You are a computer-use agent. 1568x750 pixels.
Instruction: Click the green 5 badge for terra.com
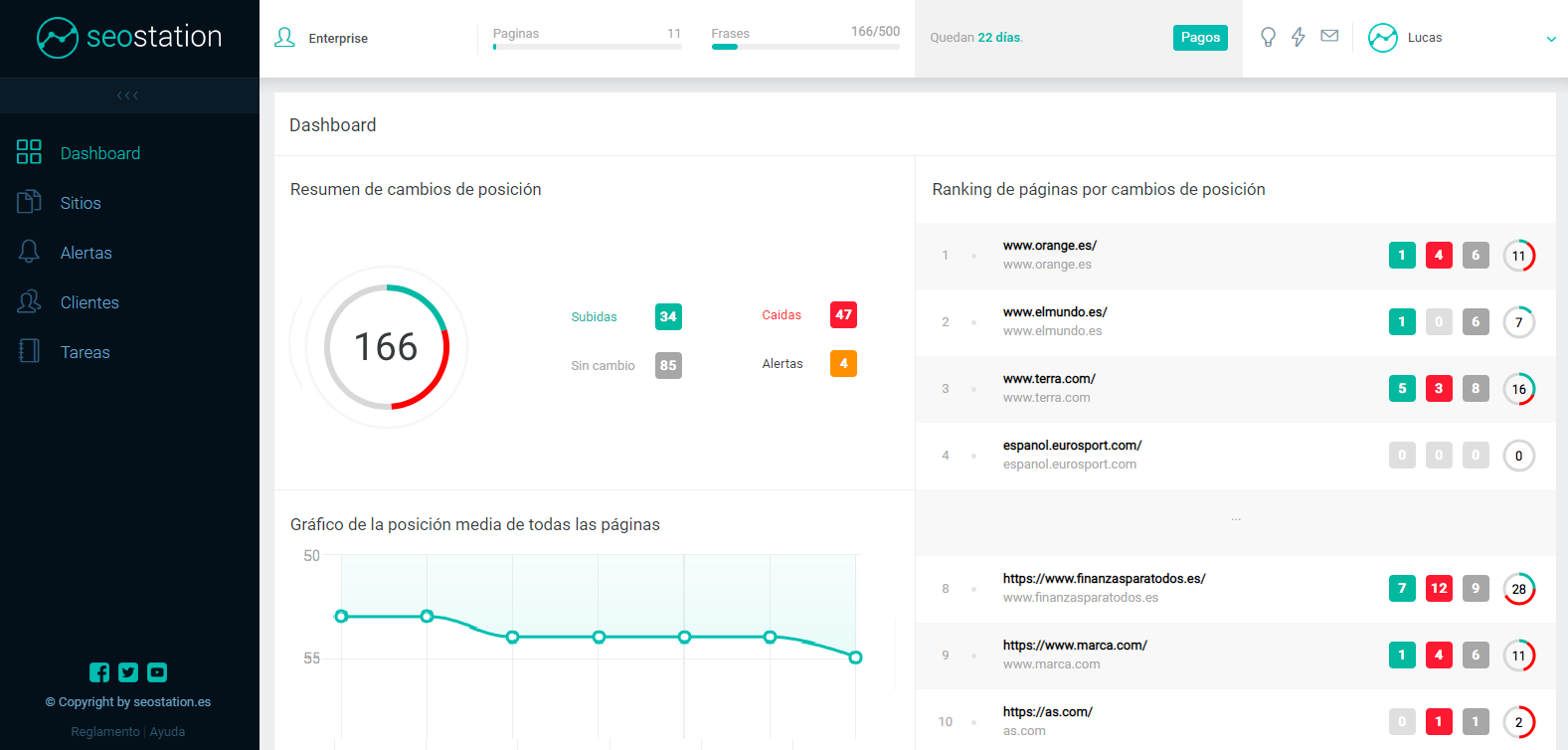click(x=1402, y=389)
